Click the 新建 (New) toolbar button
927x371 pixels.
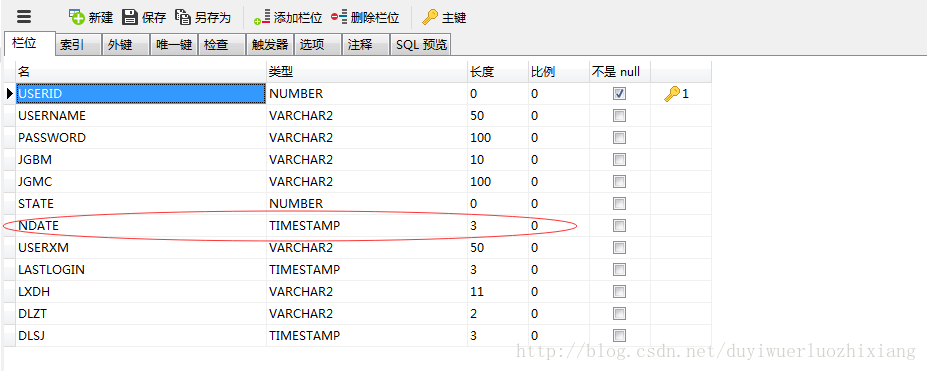click(x=90, y=17)
